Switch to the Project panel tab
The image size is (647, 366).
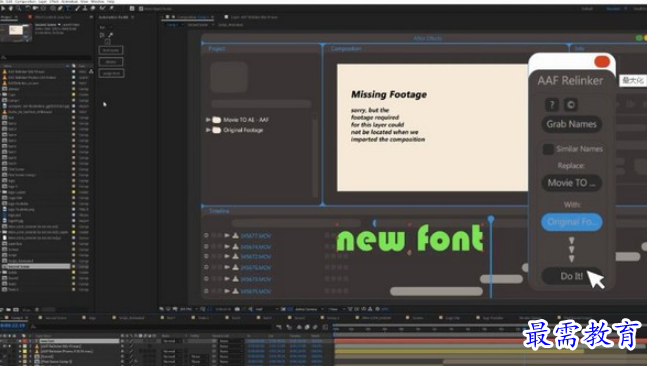pos(7,17)
